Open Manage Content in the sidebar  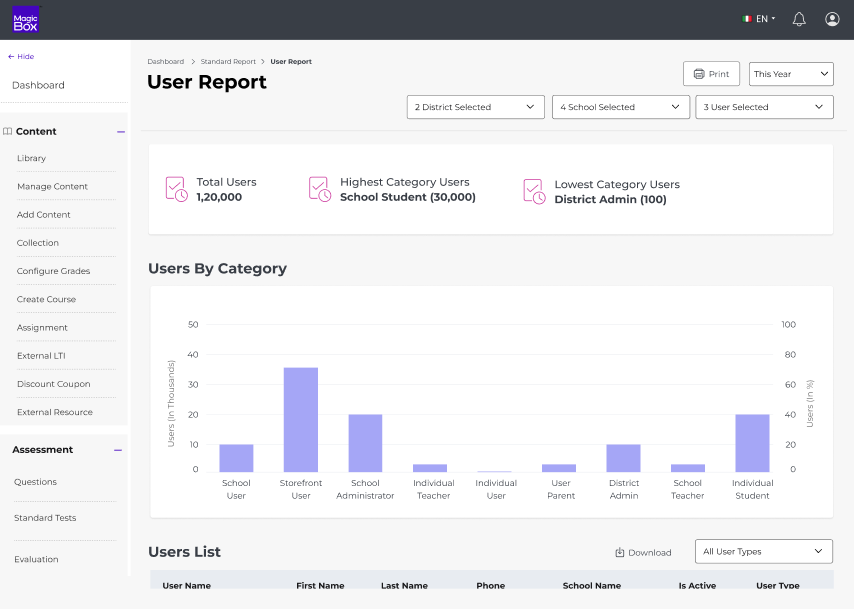click(x=52, y=186)
